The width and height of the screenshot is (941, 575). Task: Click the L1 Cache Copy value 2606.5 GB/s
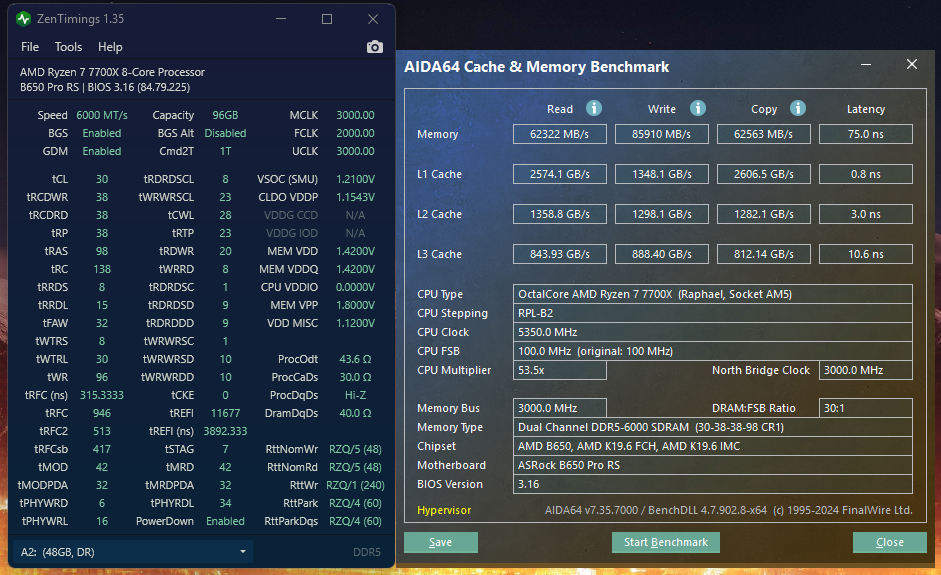pyautogui.click(x=764, y=174)
